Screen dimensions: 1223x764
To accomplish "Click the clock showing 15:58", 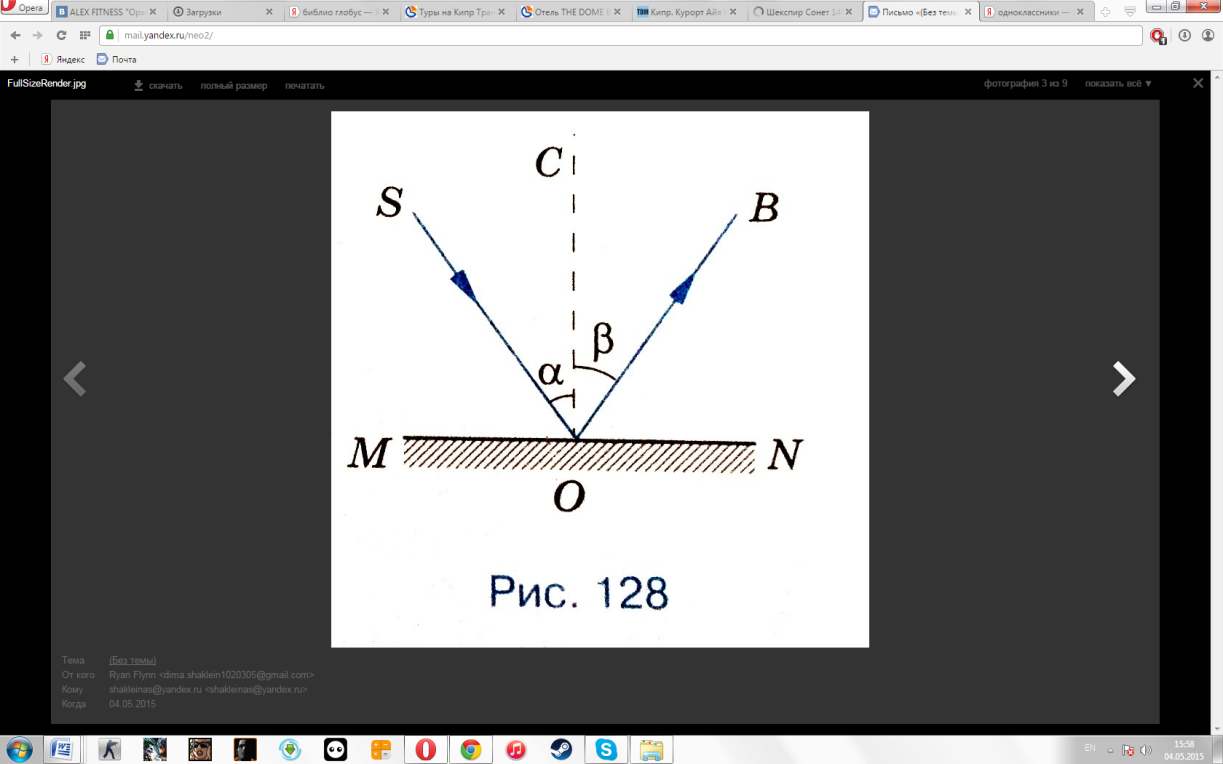I will 1185,749.
